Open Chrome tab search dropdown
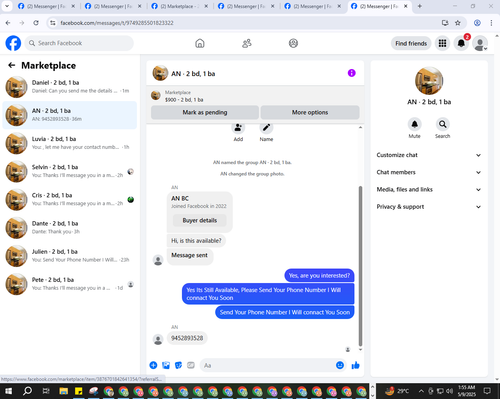Screen dimensions: 500x399 [x=7, y=6]
